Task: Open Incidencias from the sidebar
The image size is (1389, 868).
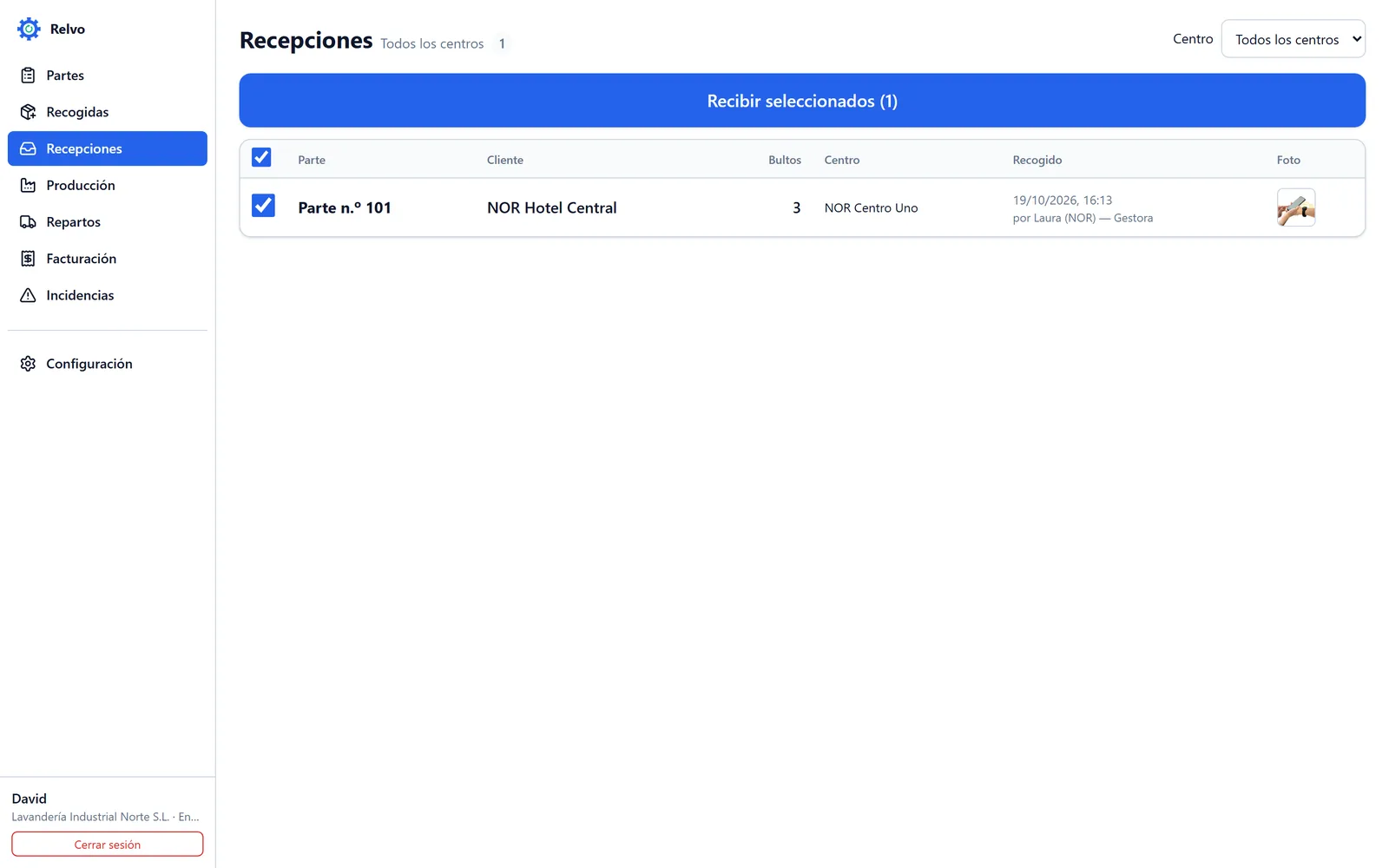Action: point(108,295)
